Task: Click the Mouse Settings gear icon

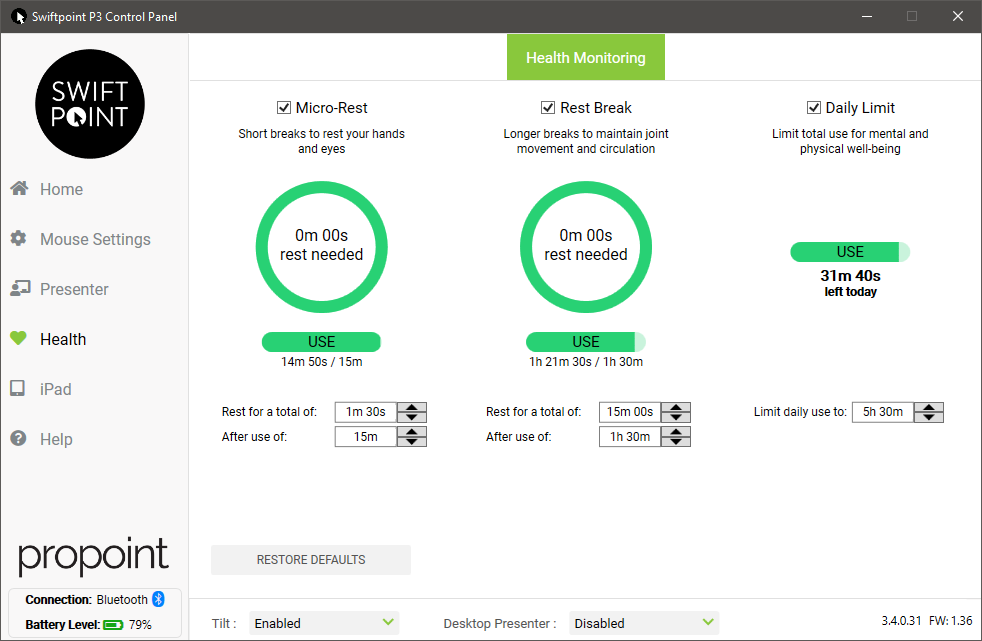Action: pyautogui.click(x=18, y=238)
